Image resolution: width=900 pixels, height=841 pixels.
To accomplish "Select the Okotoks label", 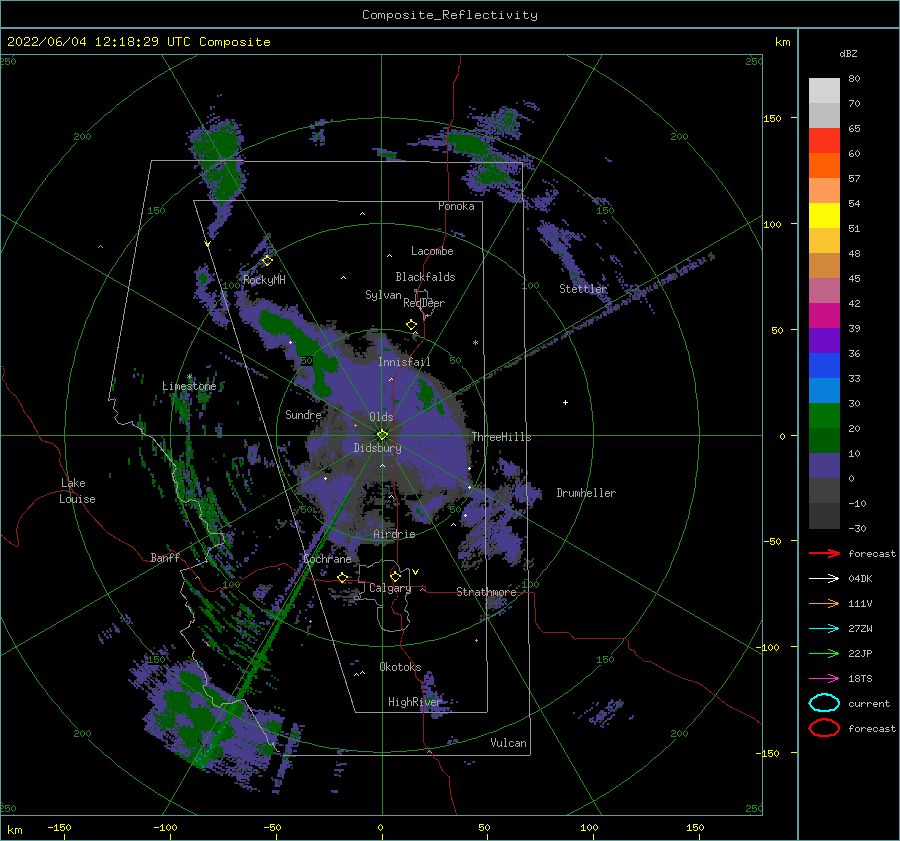I will point(400,667).
